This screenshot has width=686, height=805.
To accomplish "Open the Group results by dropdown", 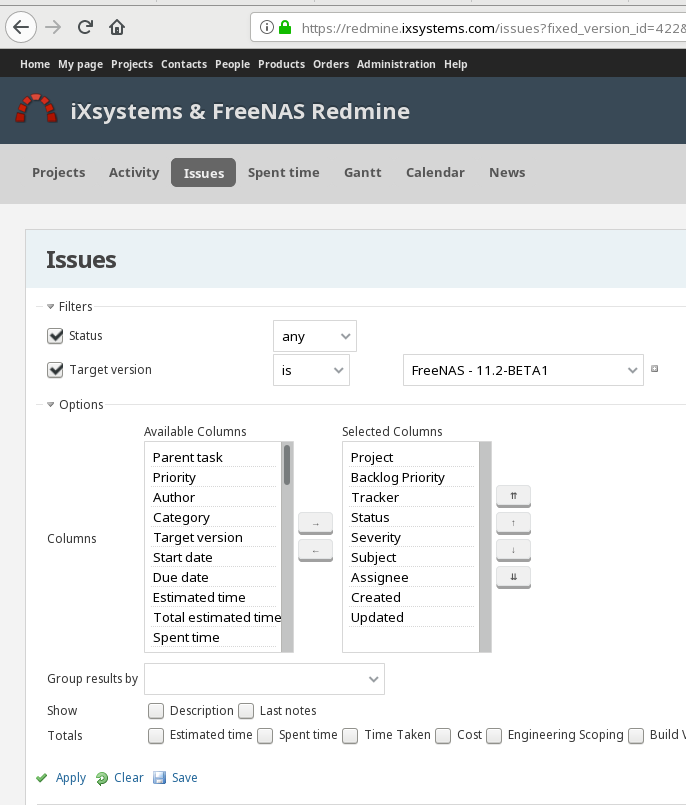I will coord(264,679).
